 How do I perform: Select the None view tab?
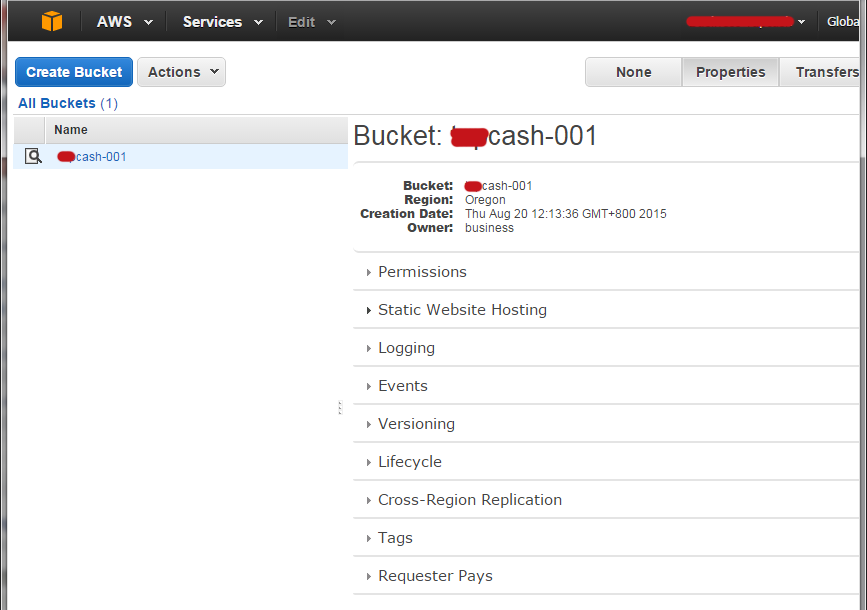pyautogui.click(x=634, y=72)
